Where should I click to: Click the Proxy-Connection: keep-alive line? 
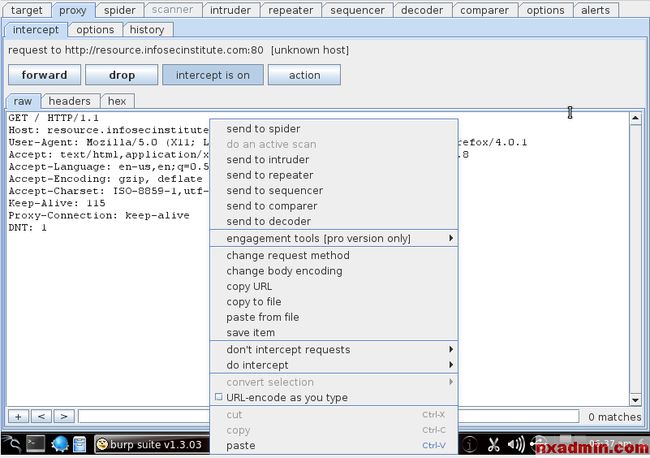point(99,216)
